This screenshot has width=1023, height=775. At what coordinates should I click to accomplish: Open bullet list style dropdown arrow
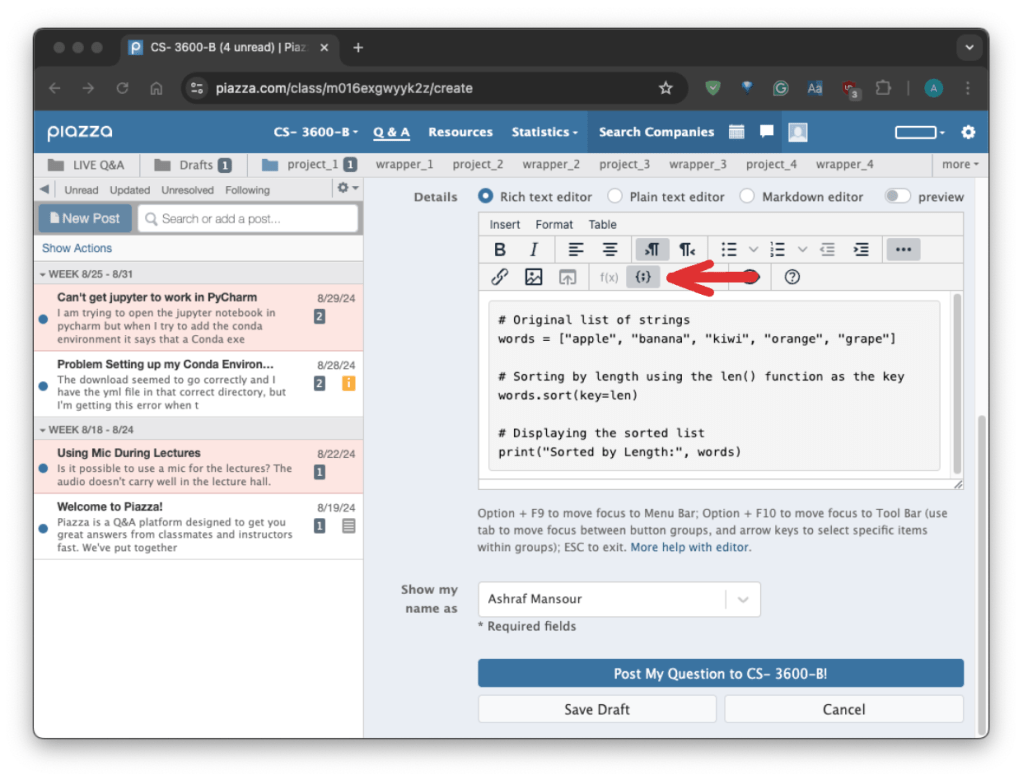click(753, 249)
